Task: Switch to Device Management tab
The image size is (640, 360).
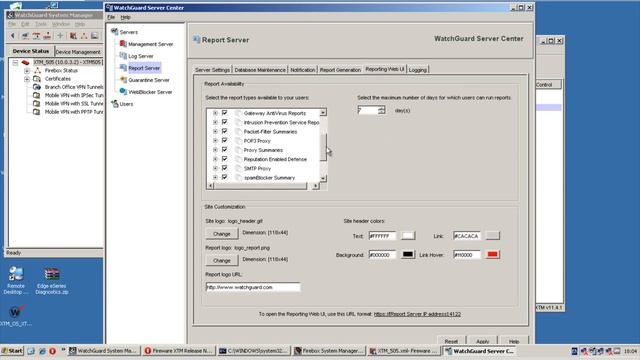Action: click(78, 52)
